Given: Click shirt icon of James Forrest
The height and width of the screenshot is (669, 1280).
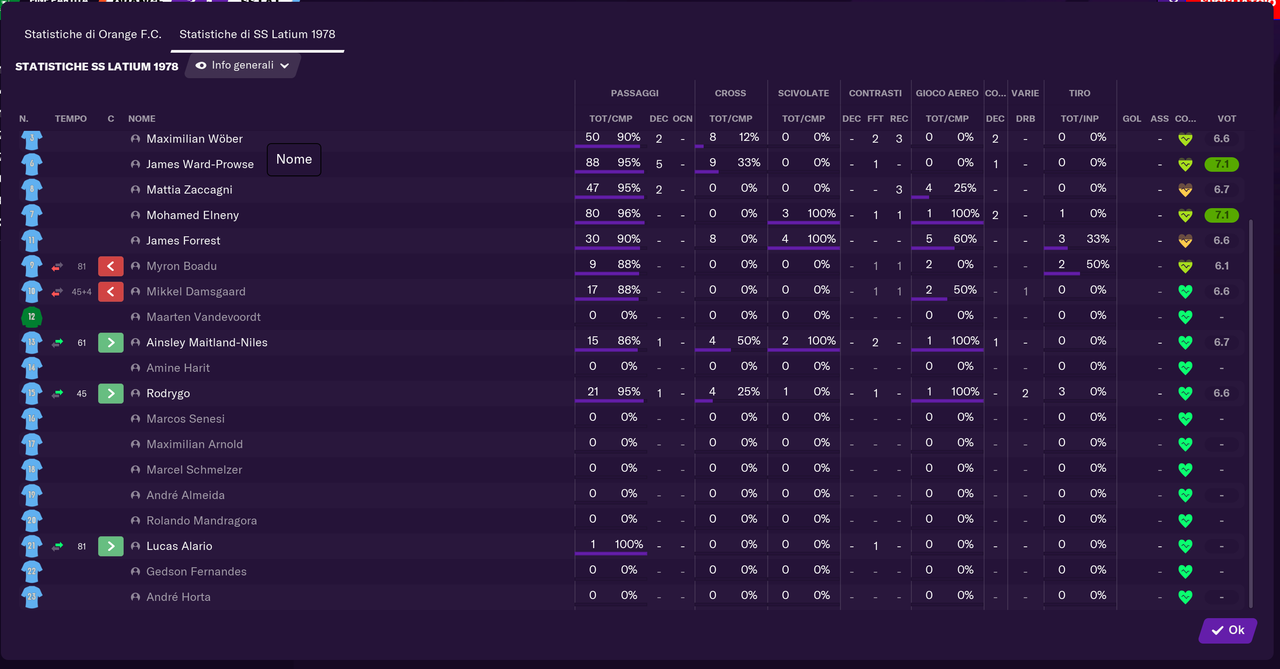Looking at the screenshot, I should [x=32, y=240].
